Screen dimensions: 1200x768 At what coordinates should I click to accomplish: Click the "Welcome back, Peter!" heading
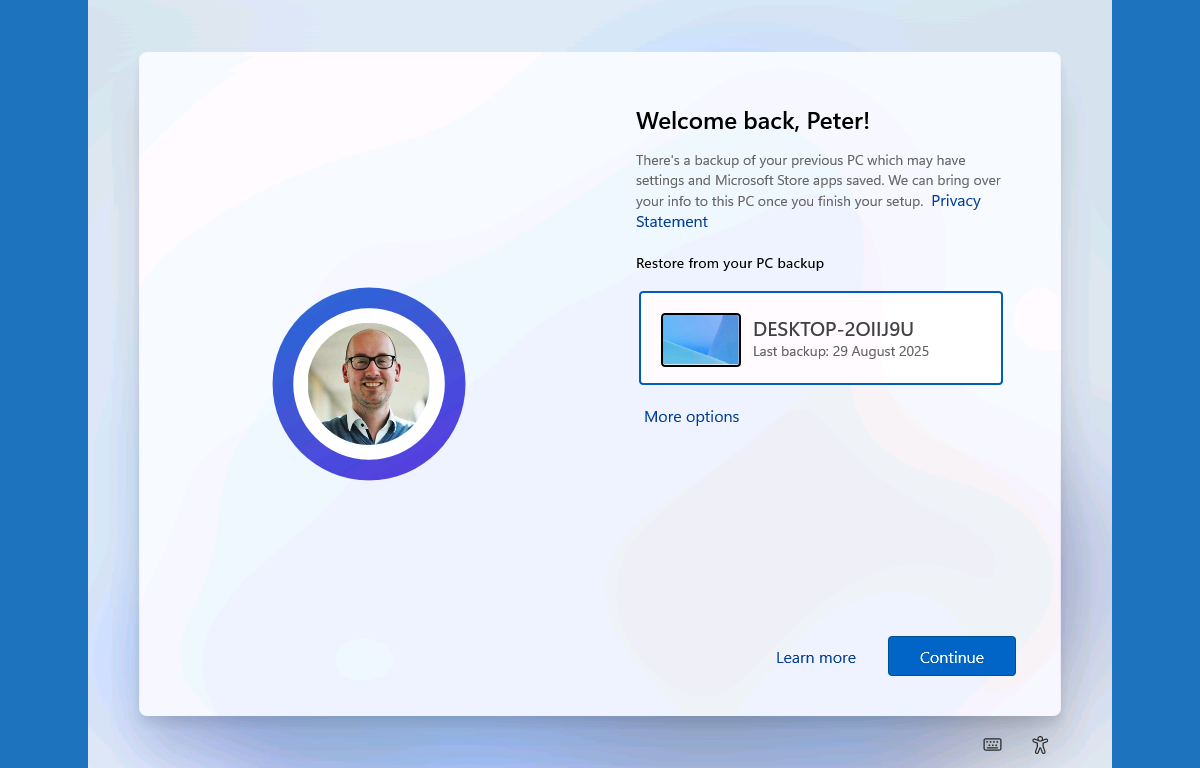click(x=752, y=121)
